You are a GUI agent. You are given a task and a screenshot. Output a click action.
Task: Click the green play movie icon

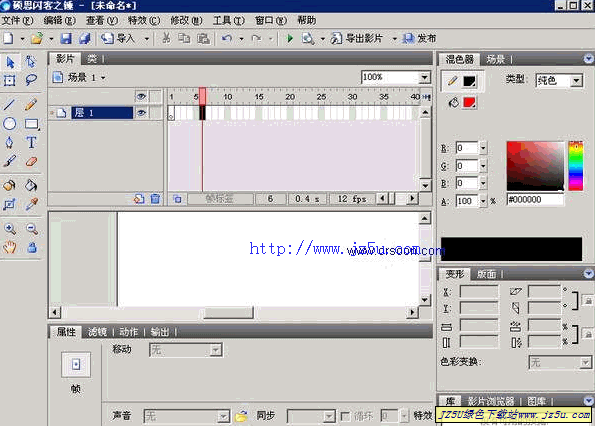pyautogui.click(x=290, y=38)
